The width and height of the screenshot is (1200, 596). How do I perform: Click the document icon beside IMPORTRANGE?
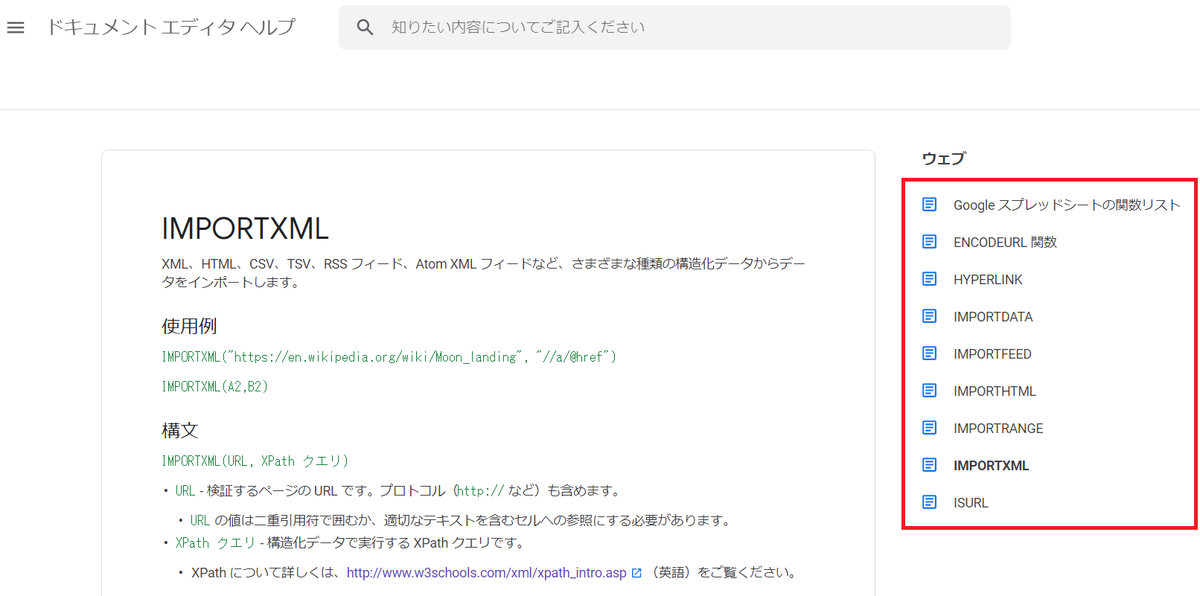[931, 428]
